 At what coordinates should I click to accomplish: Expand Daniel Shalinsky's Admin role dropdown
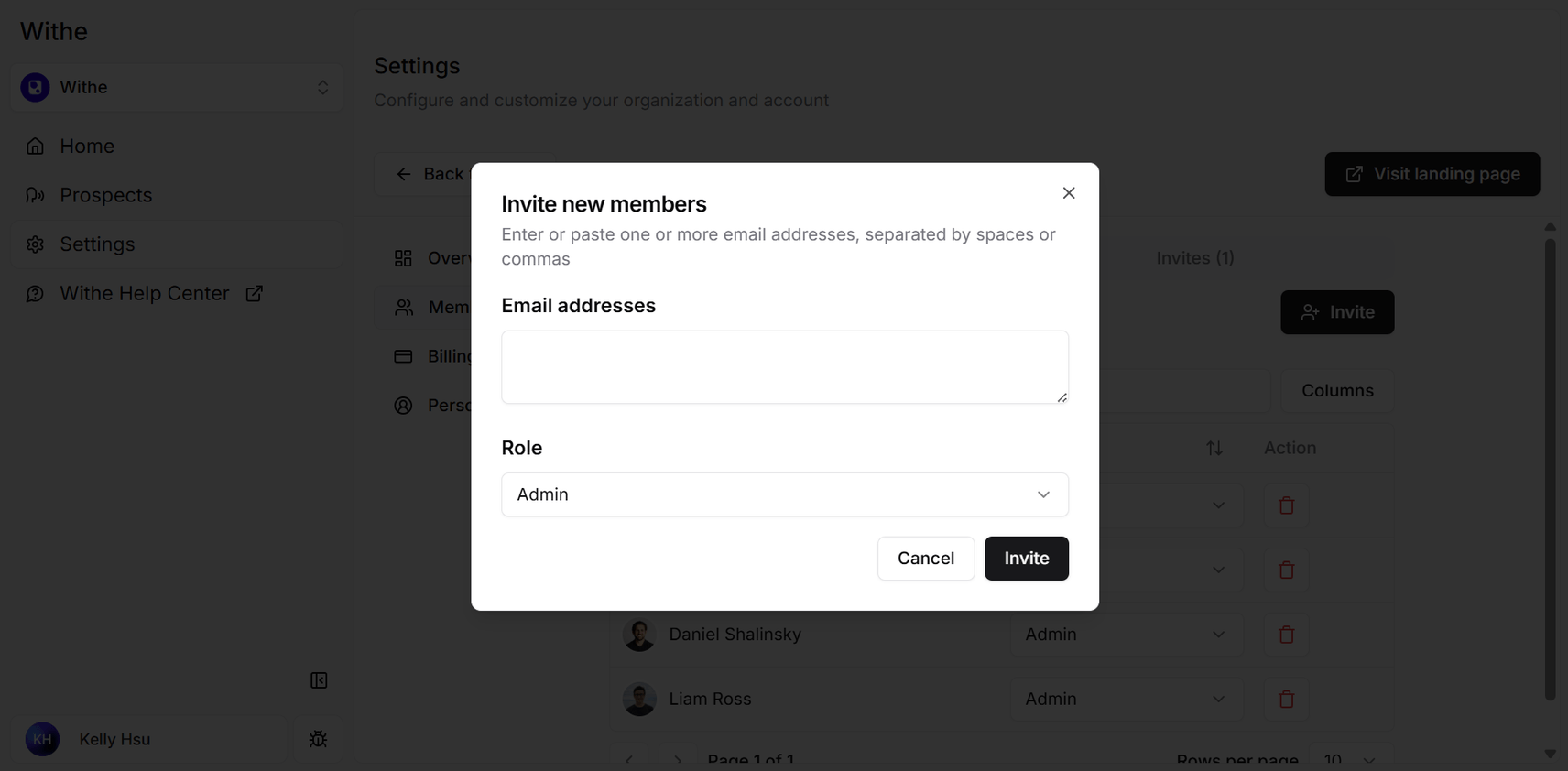[1127, 635]
